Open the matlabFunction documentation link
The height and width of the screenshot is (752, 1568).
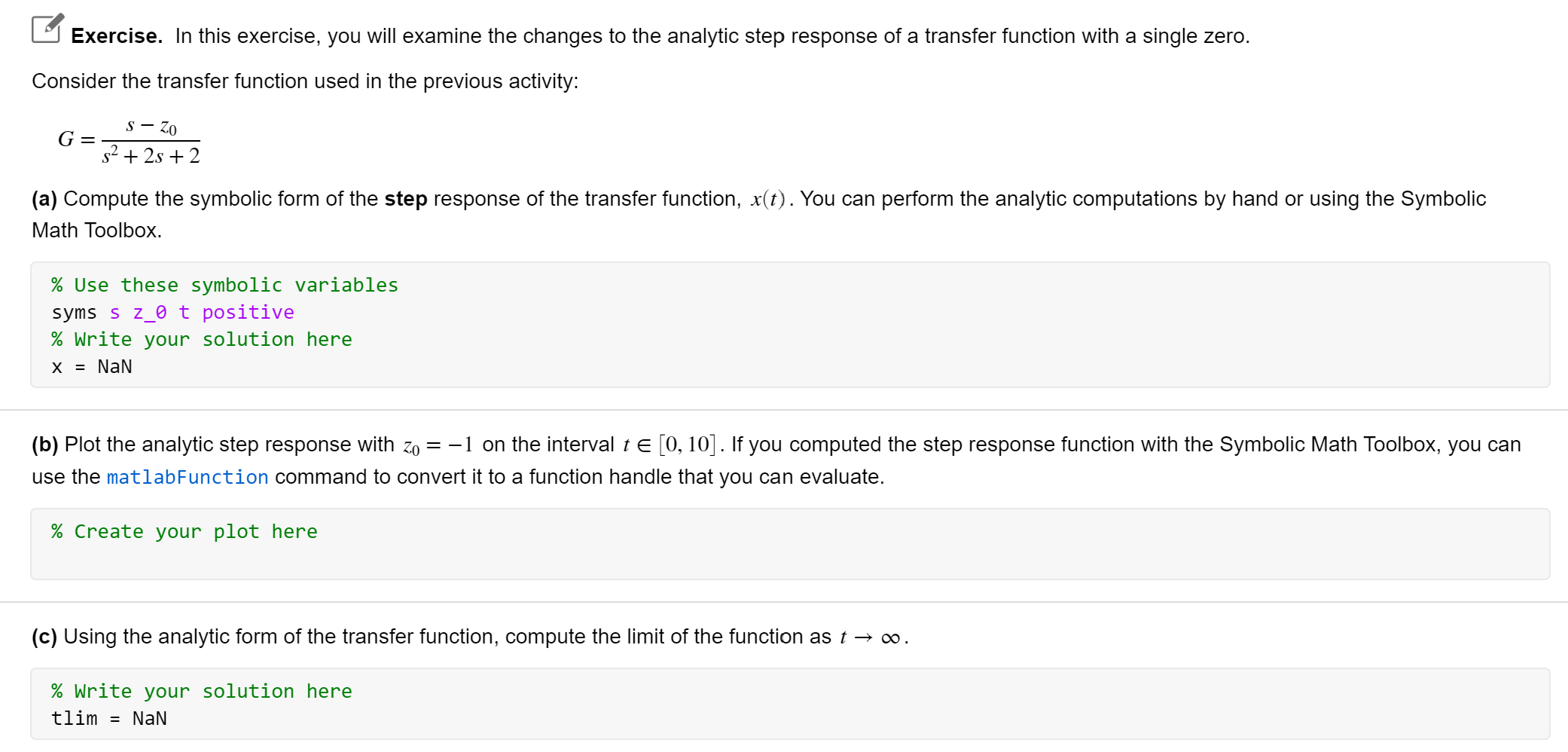pyautogui.click(x=188, y=477)
